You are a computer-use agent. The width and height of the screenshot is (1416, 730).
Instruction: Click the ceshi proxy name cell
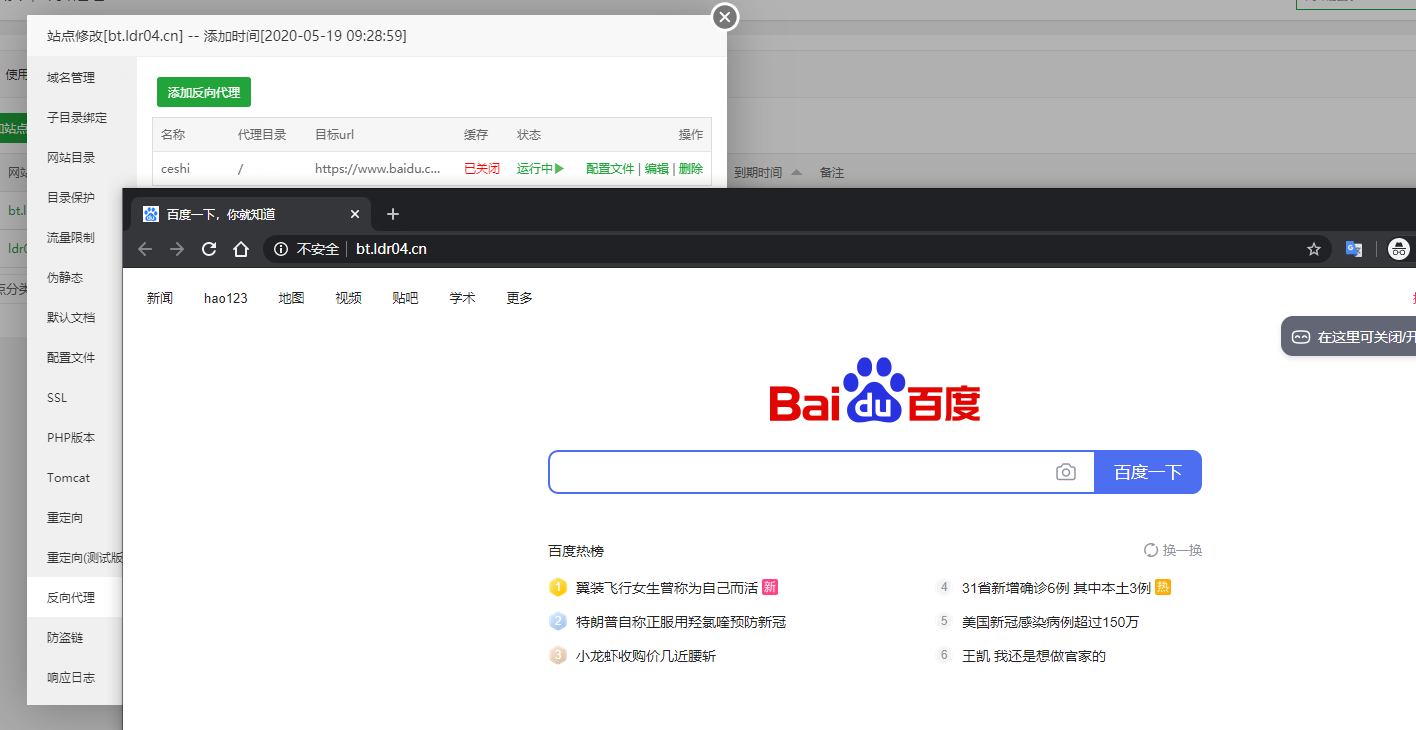(176, 169)
